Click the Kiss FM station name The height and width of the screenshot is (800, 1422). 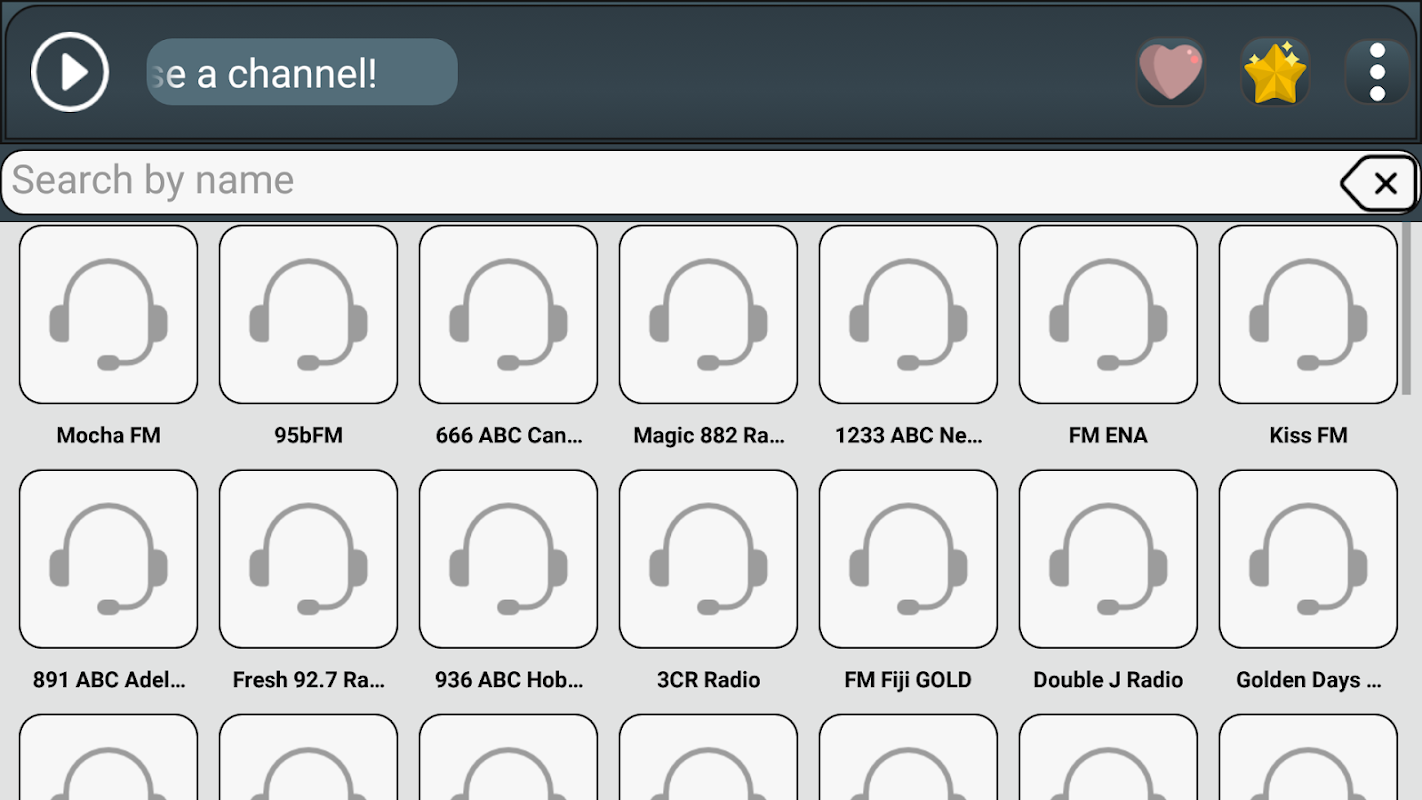[x=1309, y=435]
